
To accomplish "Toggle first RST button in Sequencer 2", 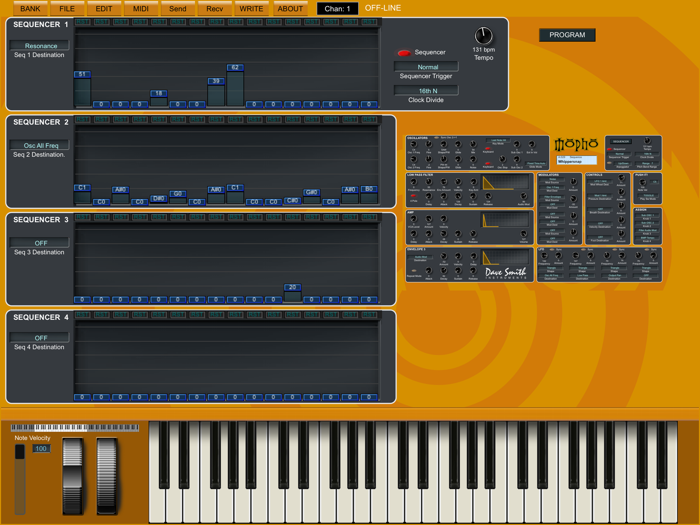I will click(82, 119).
